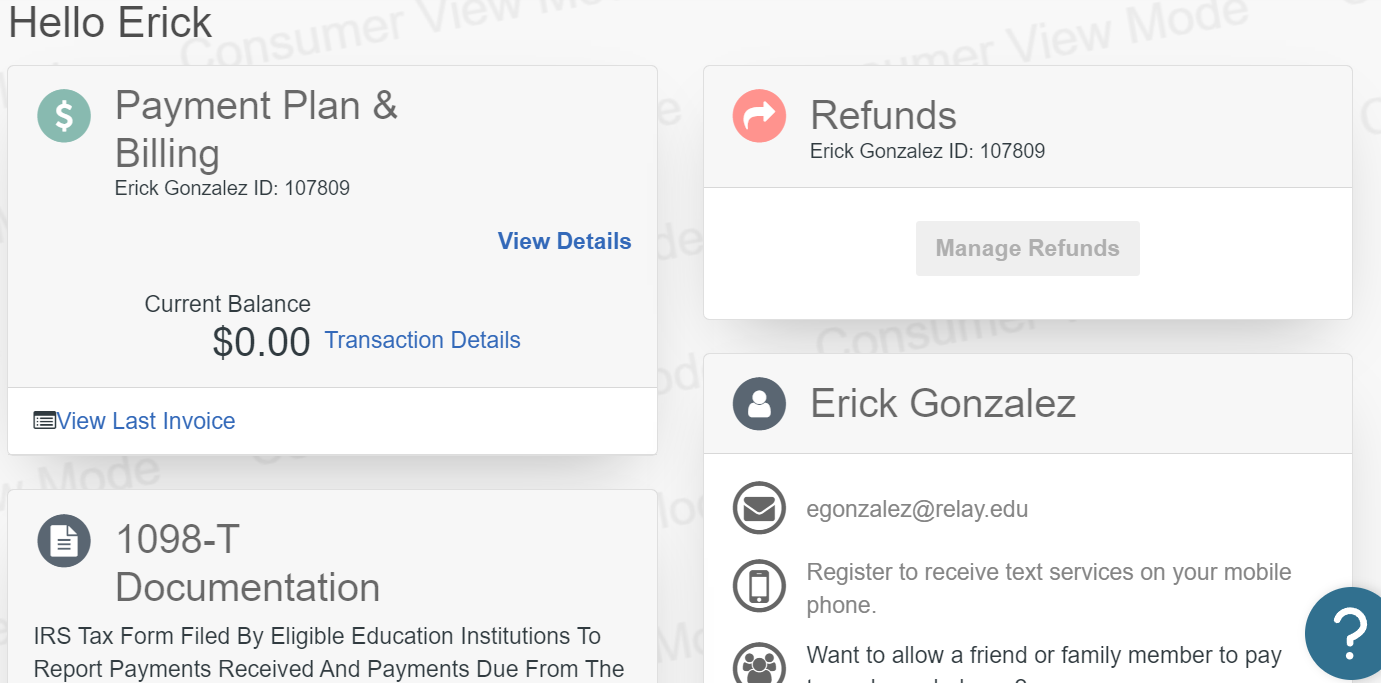
Task: Open View Details for billing
Action: pos(564,241)
